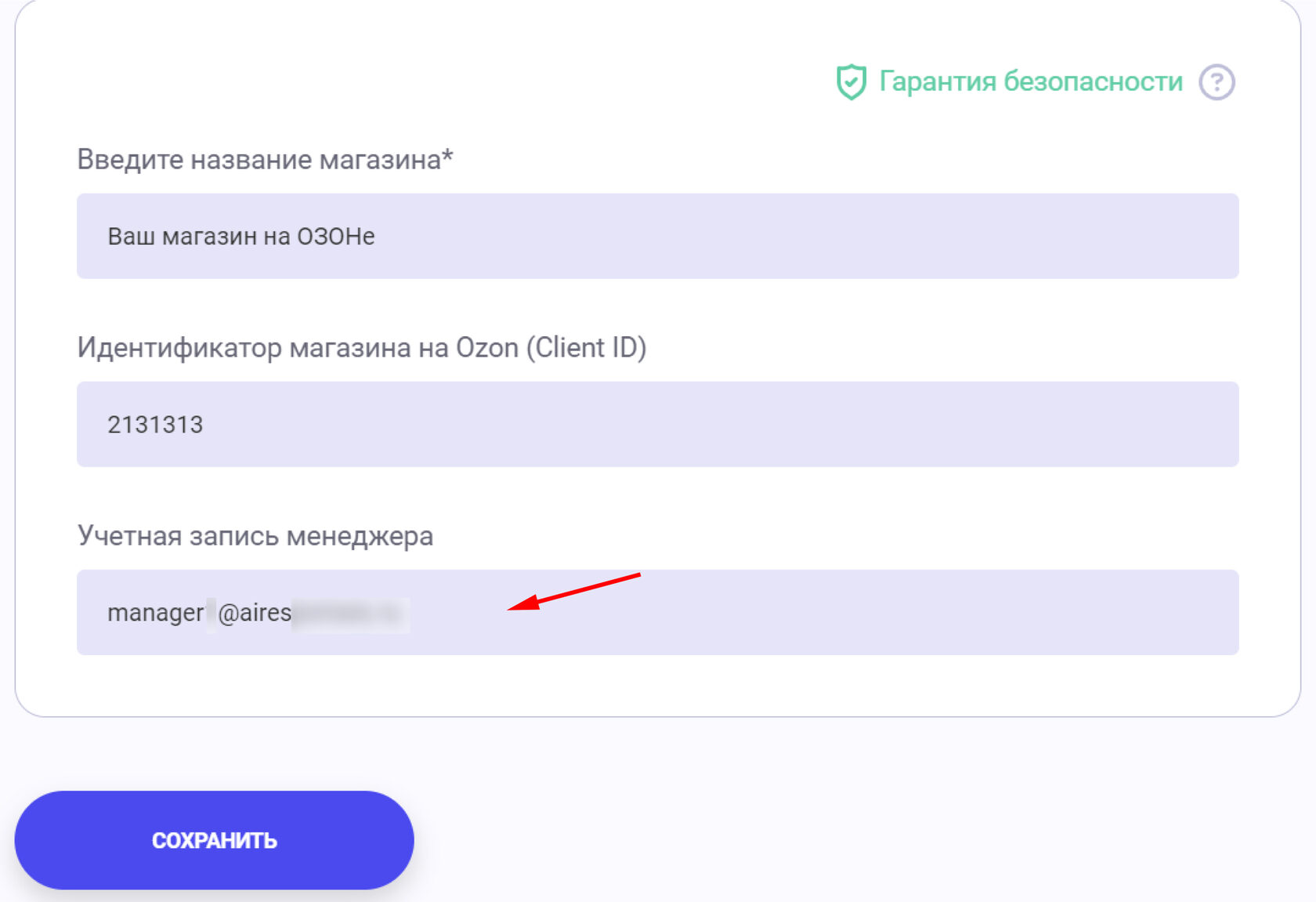1316x902 pixels.
Task: Place cursor in text Ваш магазин на ОЗОНе
Action: 240,236
